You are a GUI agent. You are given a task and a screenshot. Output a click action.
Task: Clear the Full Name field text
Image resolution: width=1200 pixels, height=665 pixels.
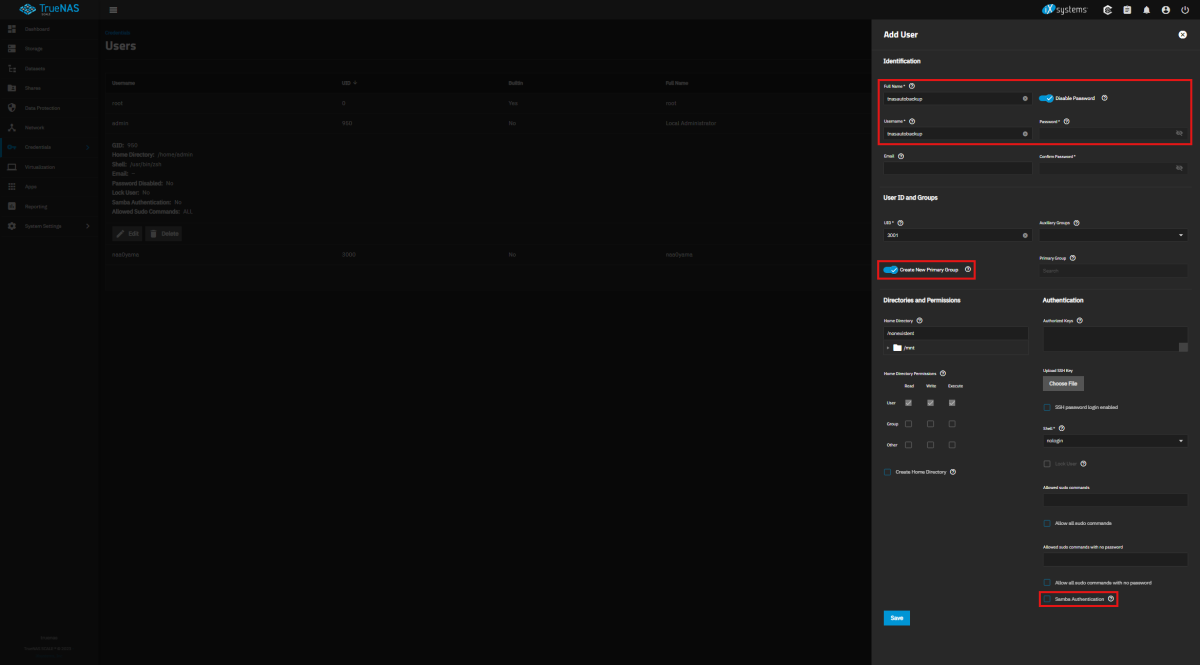(x=1025, y=99)
